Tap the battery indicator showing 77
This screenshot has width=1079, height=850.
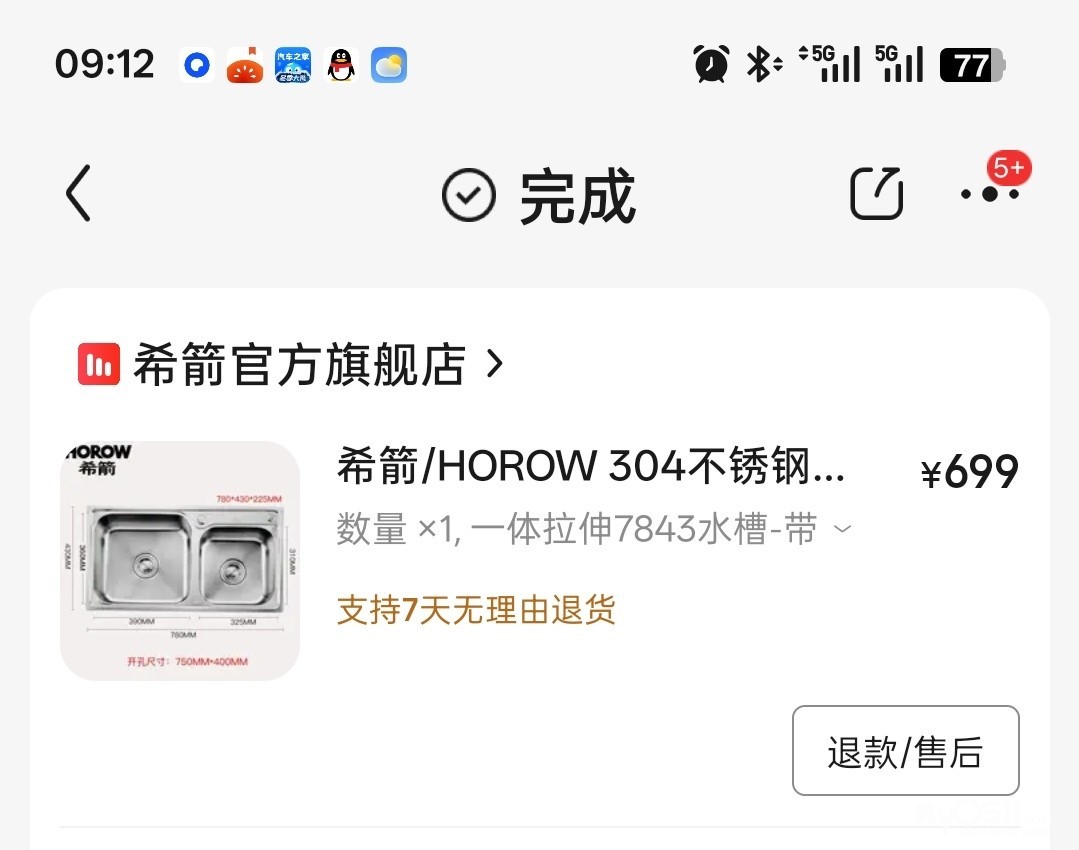coord(972,65)
